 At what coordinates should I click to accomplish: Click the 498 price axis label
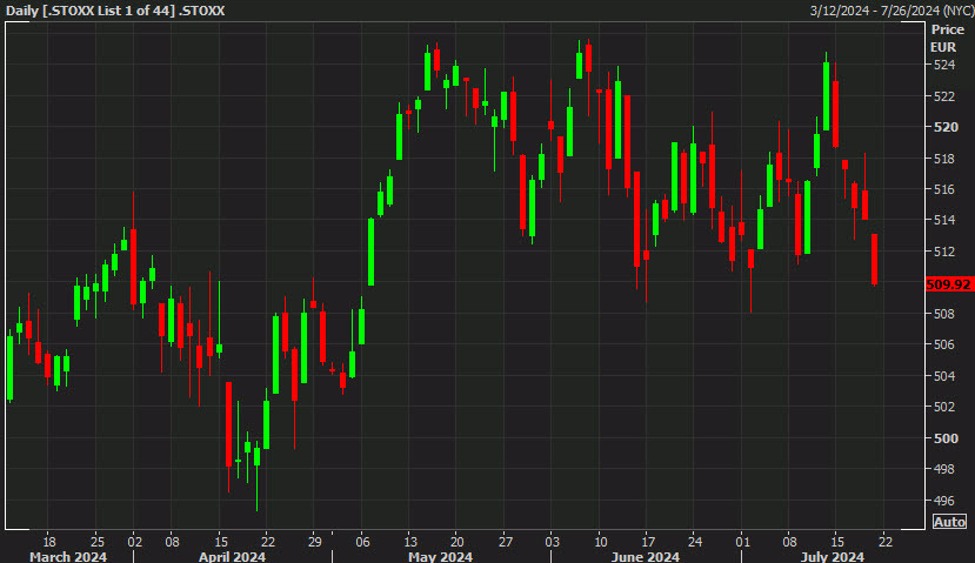(x=944, y=468)
